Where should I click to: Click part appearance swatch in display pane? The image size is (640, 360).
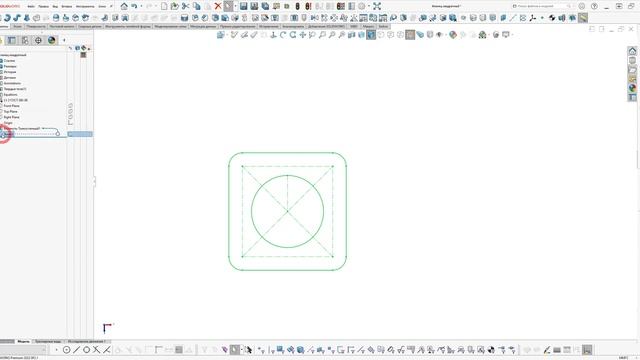coord(84,55)
